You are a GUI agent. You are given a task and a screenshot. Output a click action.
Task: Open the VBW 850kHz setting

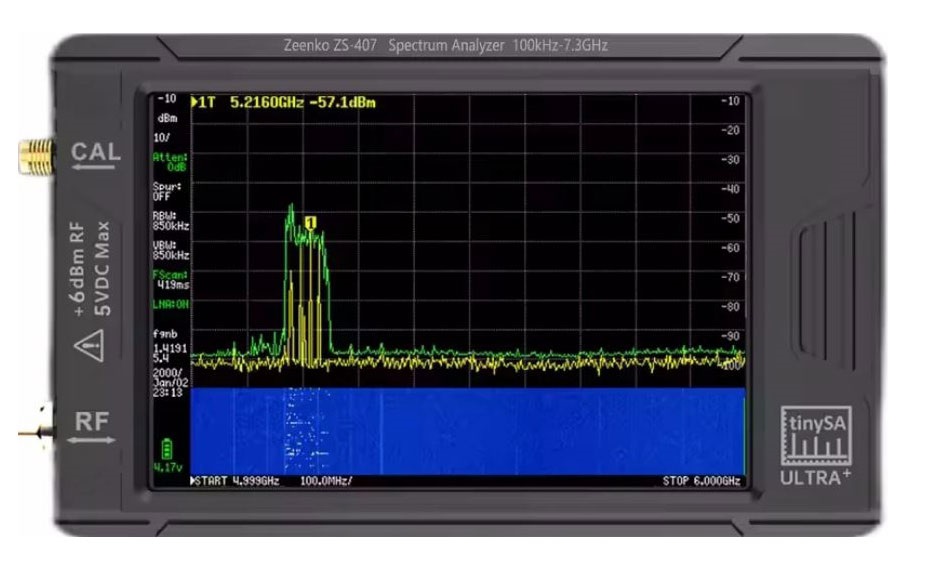(x=169, y=251)
